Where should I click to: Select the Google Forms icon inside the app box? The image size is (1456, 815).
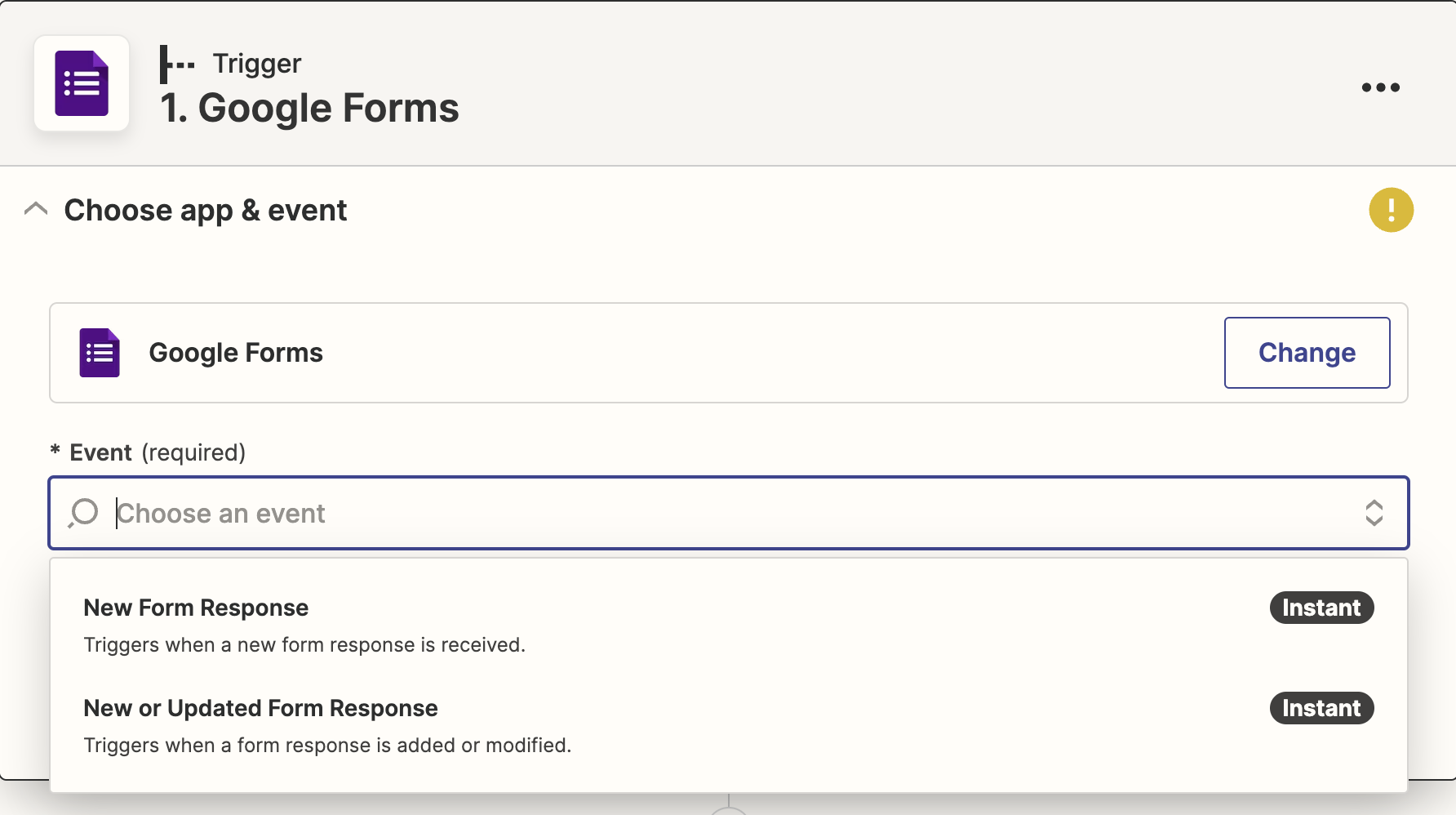[98, 352]
